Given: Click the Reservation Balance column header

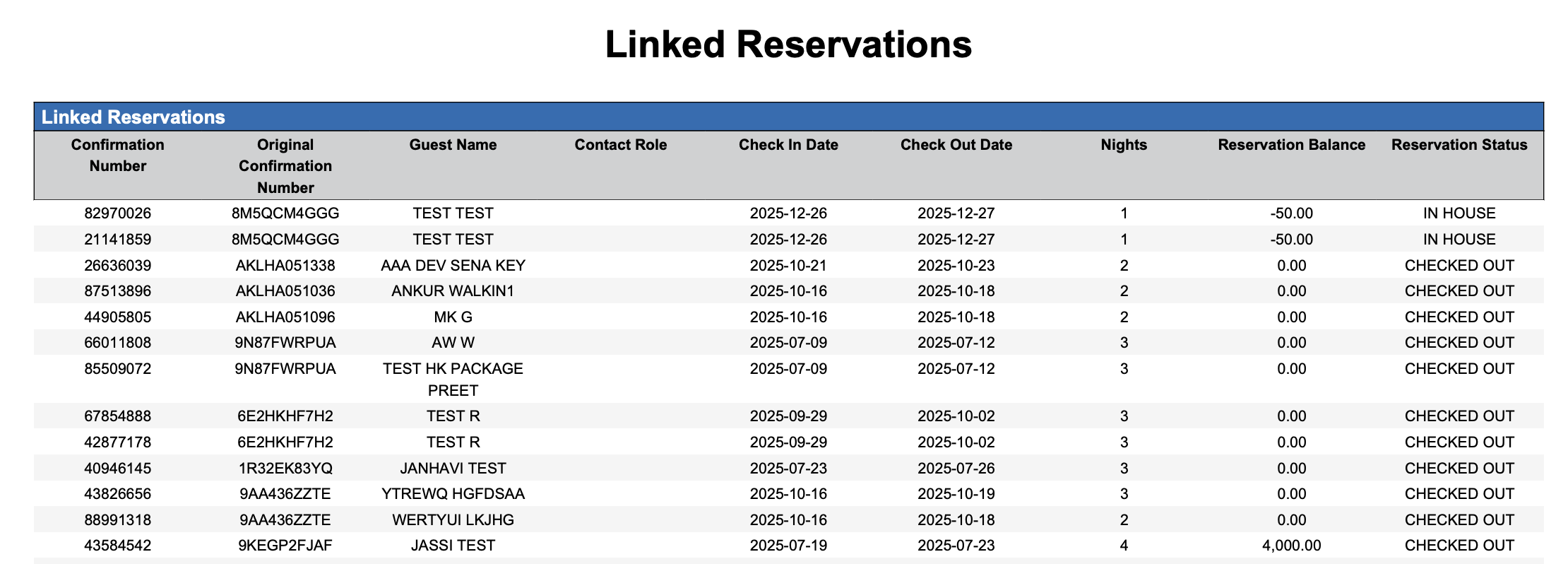Looking at the screenshot, I should (x=1291, y=145).
